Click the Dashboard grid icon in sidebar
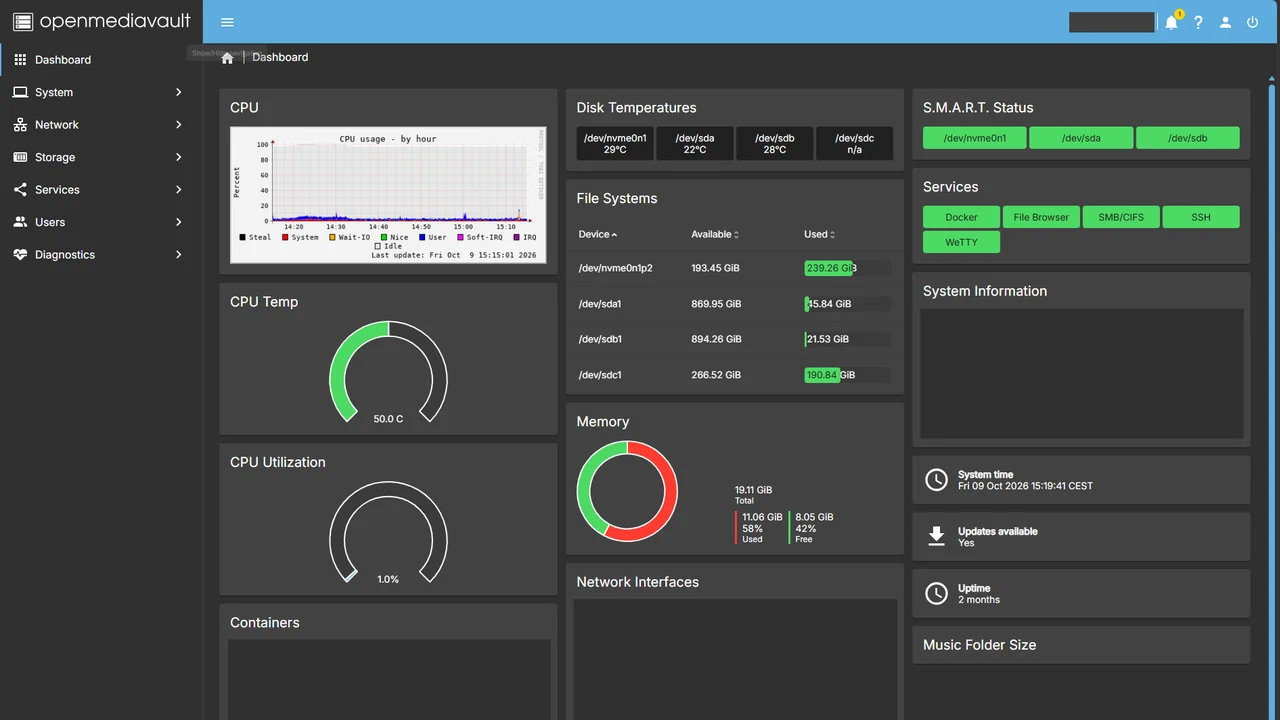 pos(20,60)
